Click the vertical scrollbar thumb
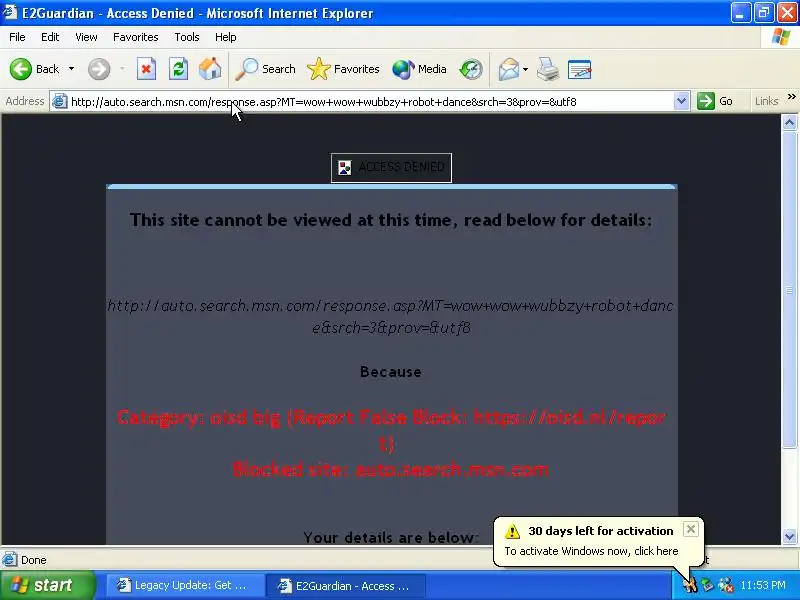Screen dimensions: 800x600 (x=789, y=290)
